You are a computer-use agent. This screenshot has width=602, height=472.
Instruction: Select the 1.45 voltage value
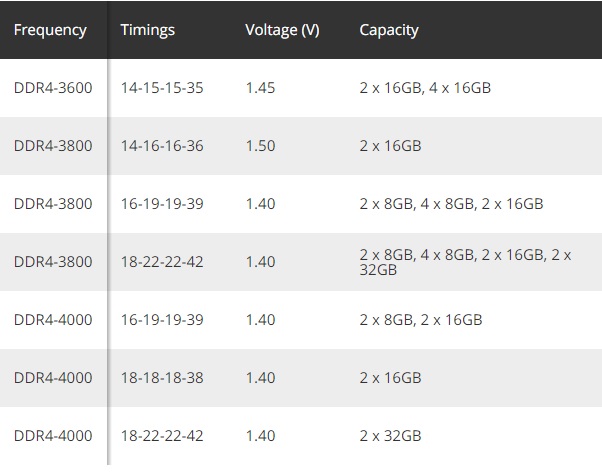(x=260, y=88)
